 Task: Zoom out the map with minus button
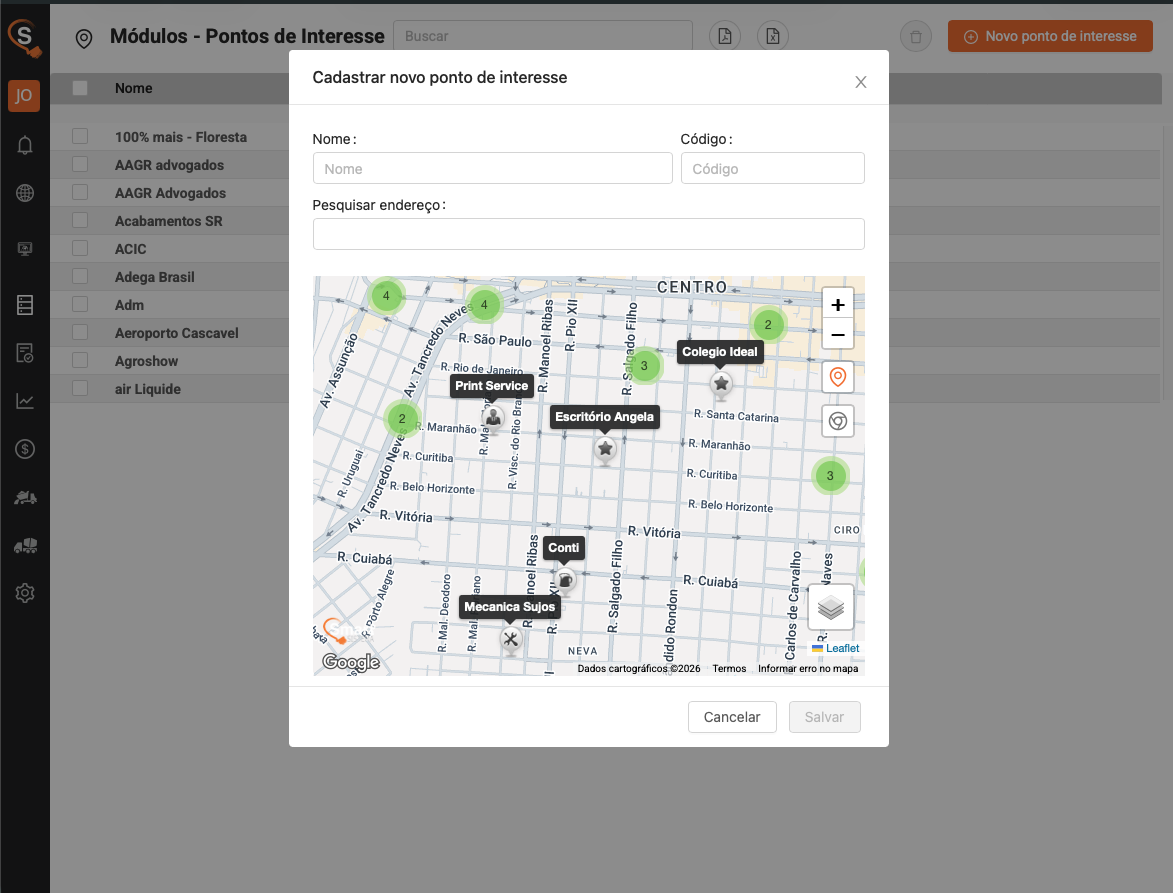tap(838, 334)
